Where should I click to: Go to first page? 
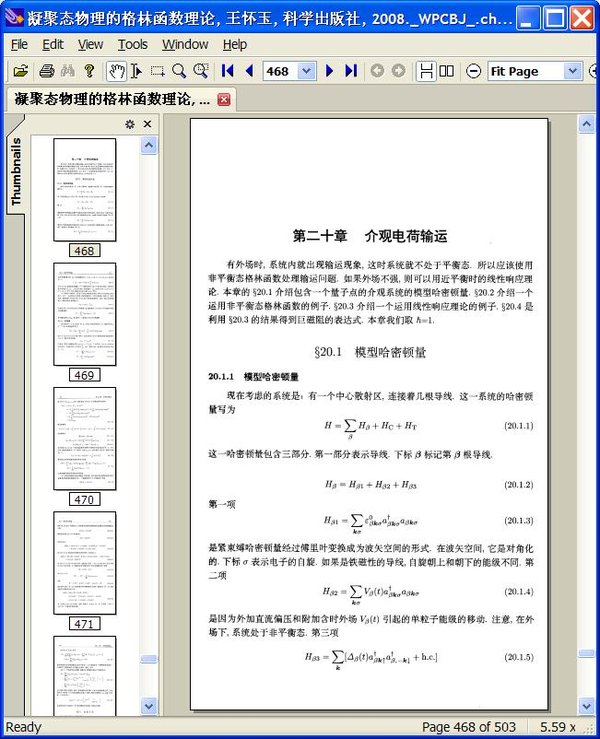[228, 71]
